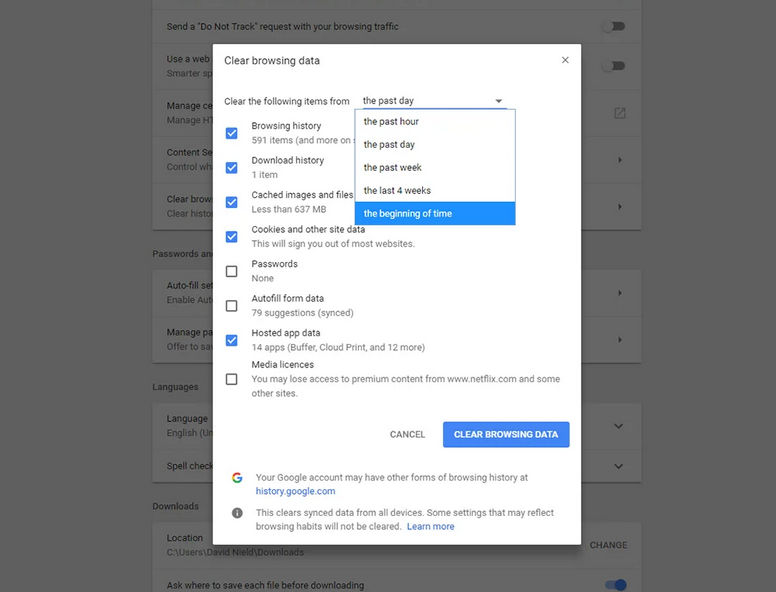776x592 pixels.
Task: Uncheck the Download history checkbox
Action: [x=232, y=167]
